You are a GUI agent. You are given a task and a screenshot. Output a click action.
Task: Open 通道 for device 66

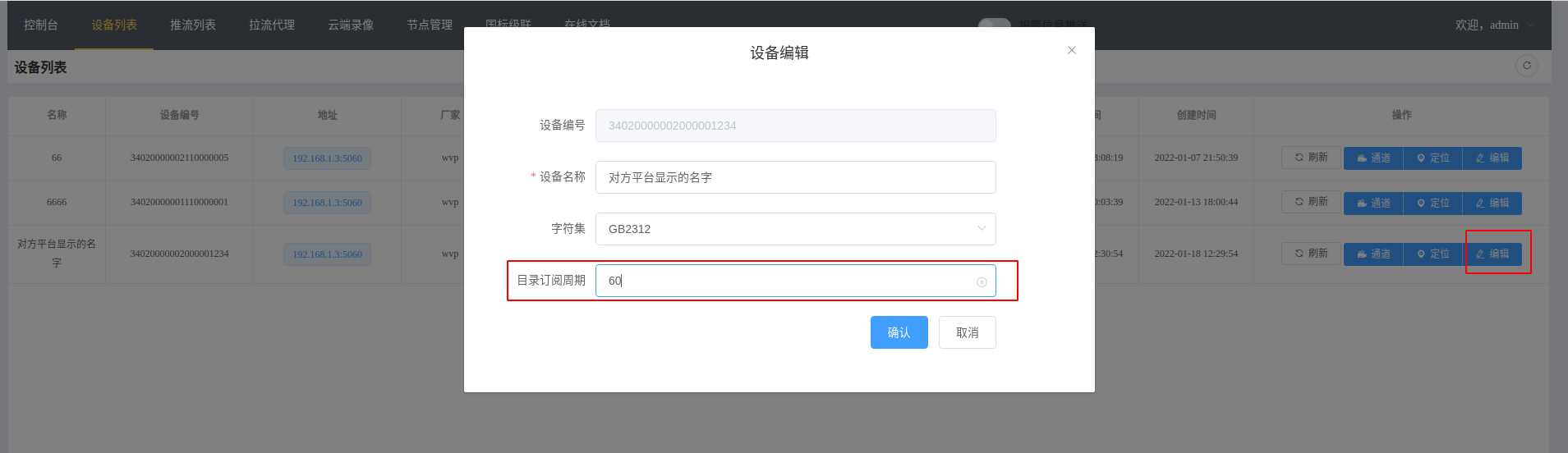(1373, 158)
